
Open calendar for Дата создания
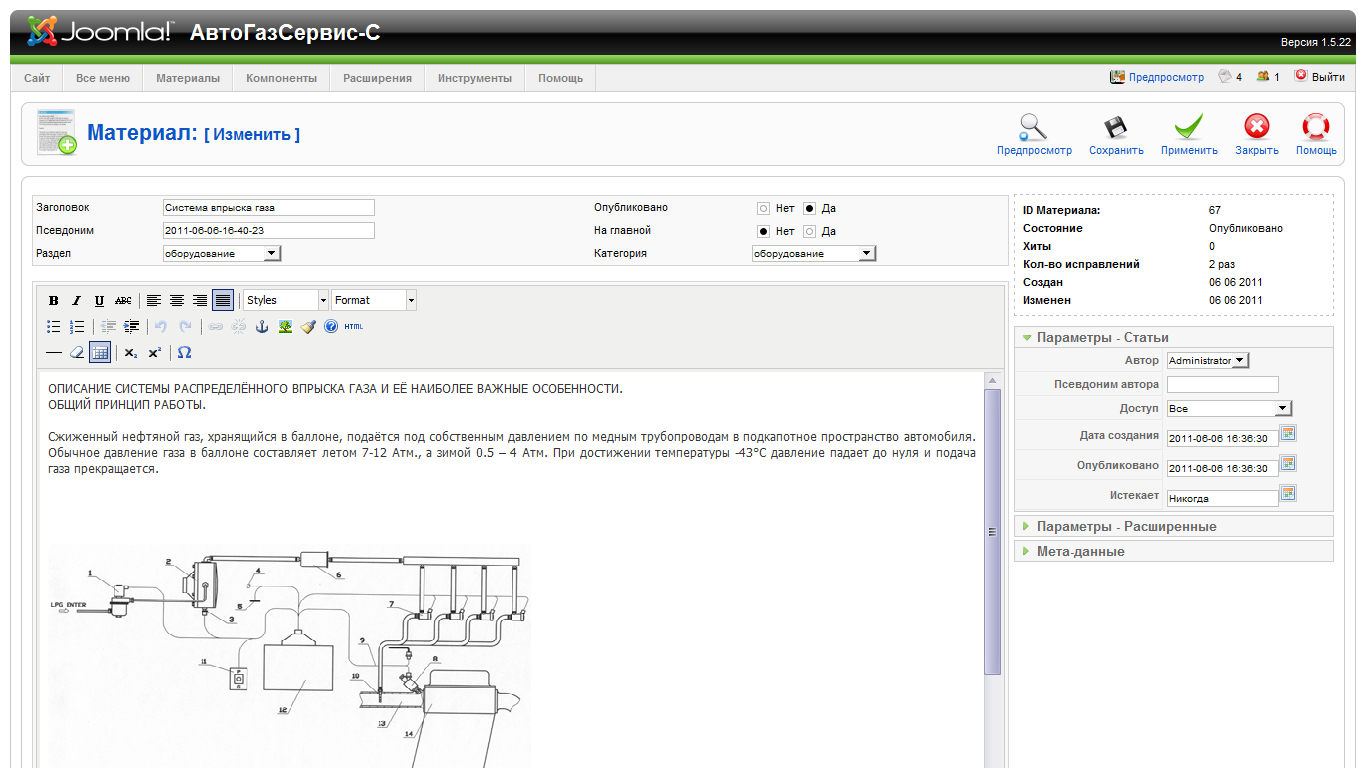pos(1288,433)
